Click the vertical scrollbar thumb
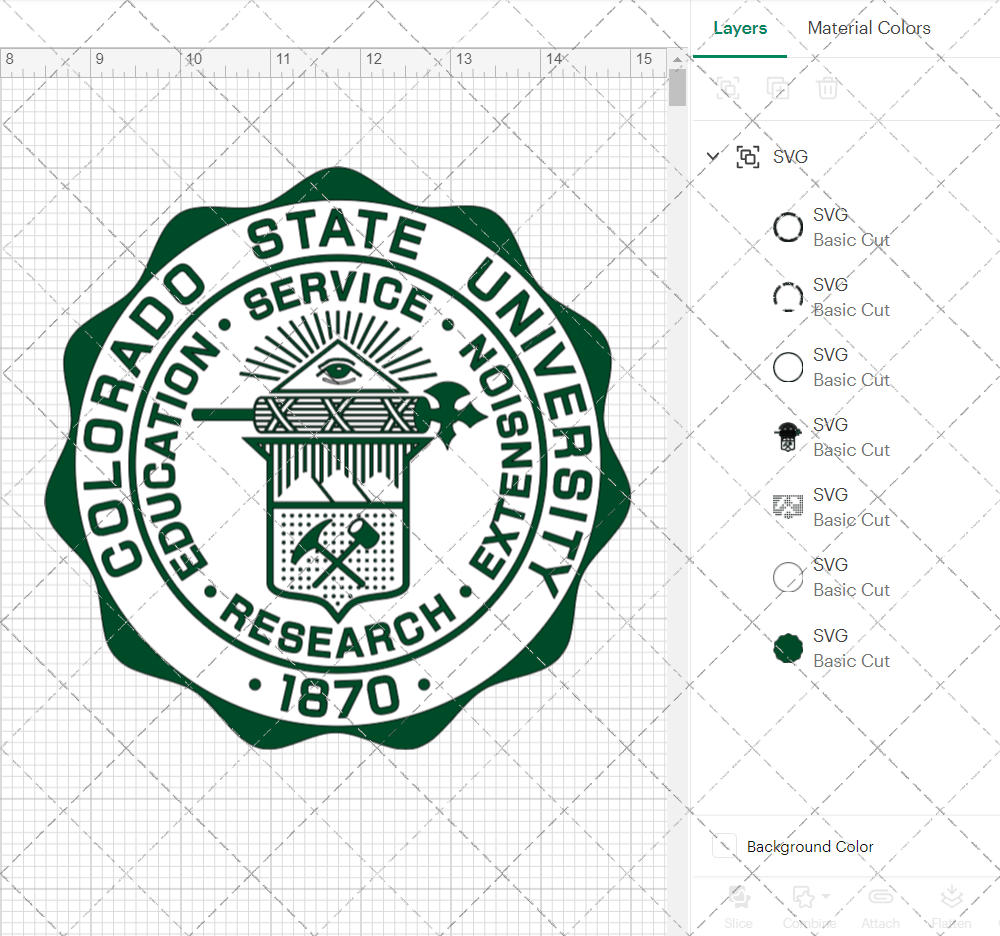Viewport: 1000px width, 936px height. [x=677, y=87]
